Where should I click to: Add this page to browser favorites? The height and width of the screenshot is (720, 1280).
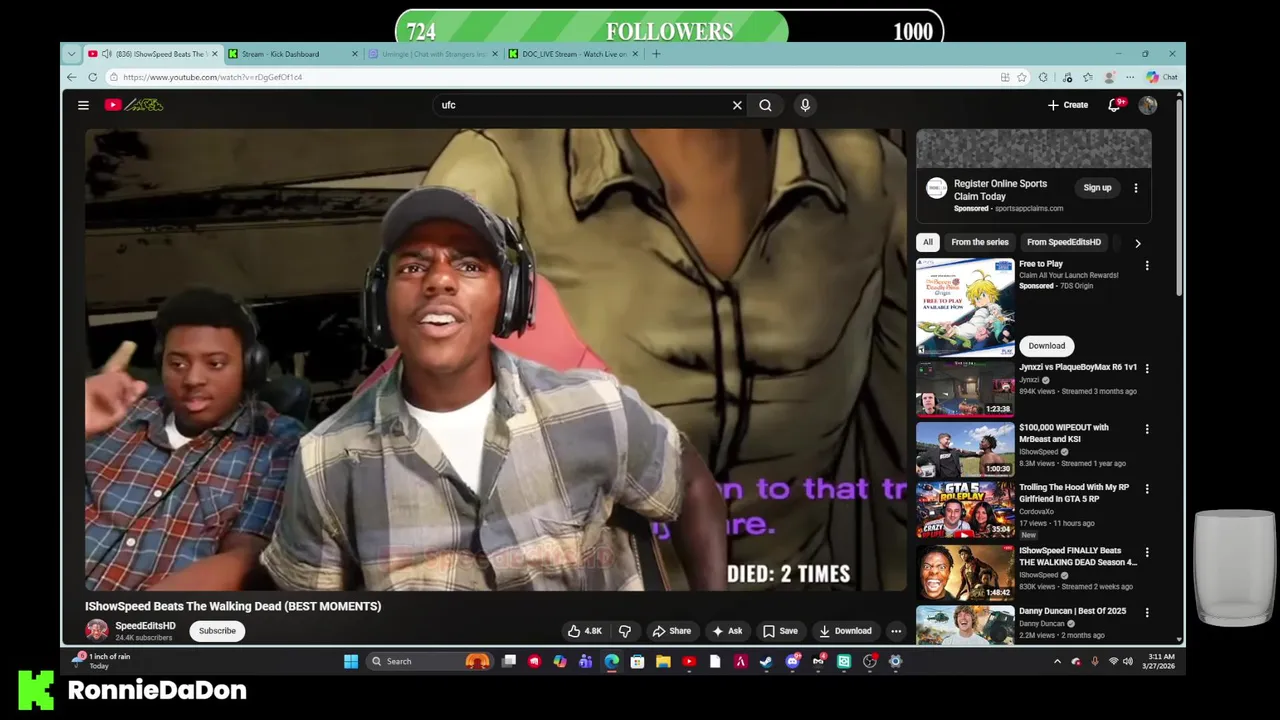click(x=1022, y=77)
